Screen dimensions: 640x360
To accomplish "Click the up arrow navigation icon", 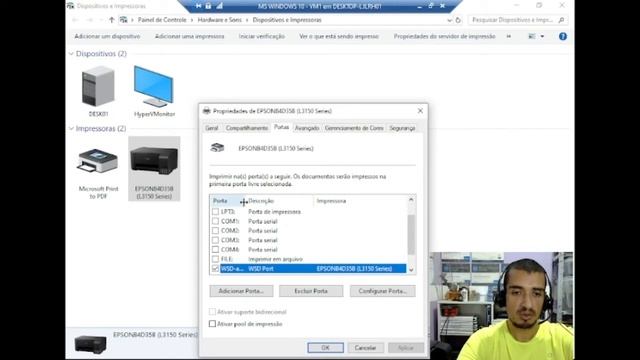I will click(x=111, y=20).
